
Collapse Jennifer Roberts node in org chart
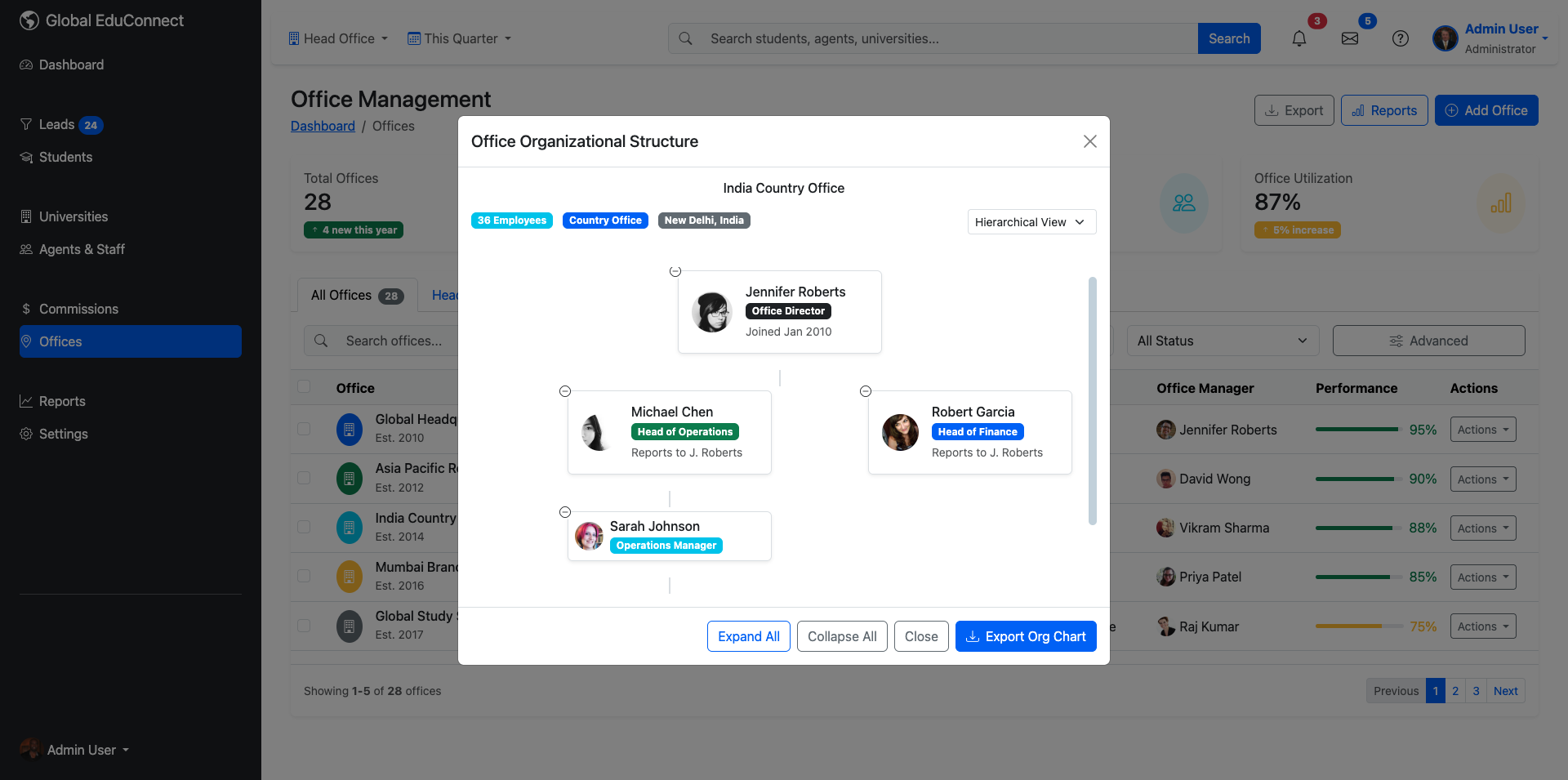(x=675, y=271)
